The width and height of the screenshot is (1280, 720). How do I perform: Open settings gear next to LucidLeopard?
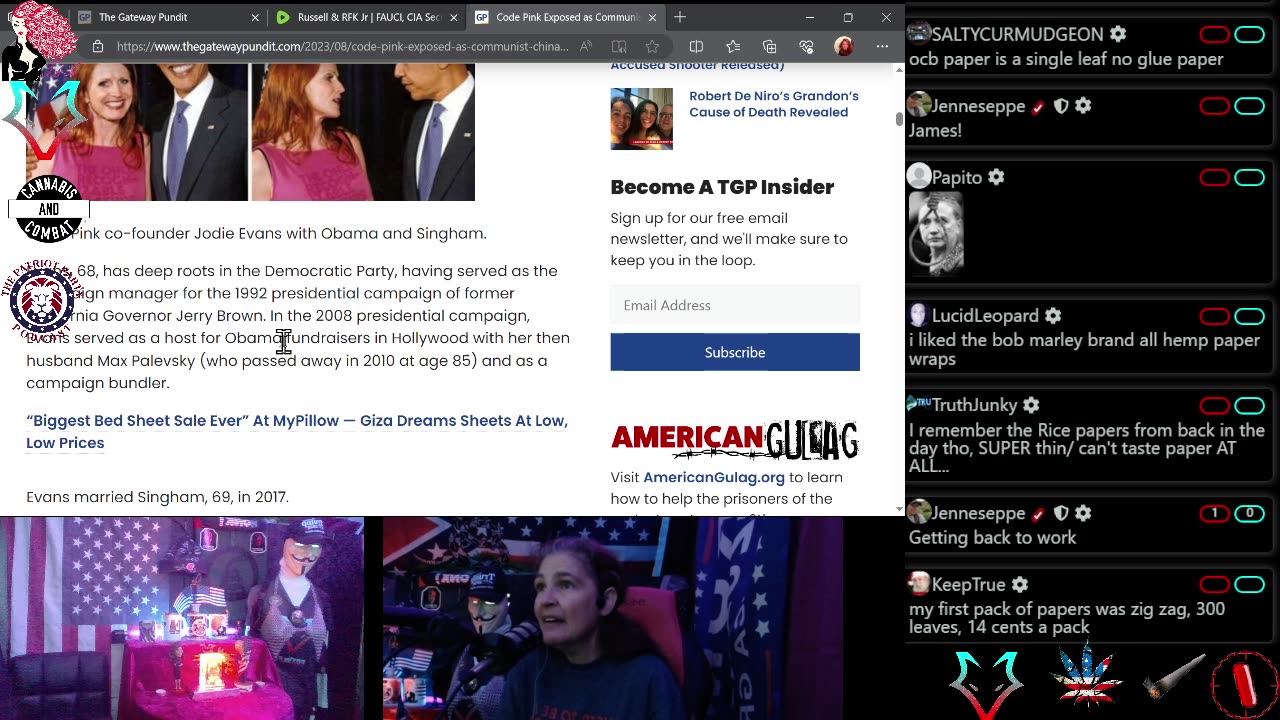pos(1053,316)
